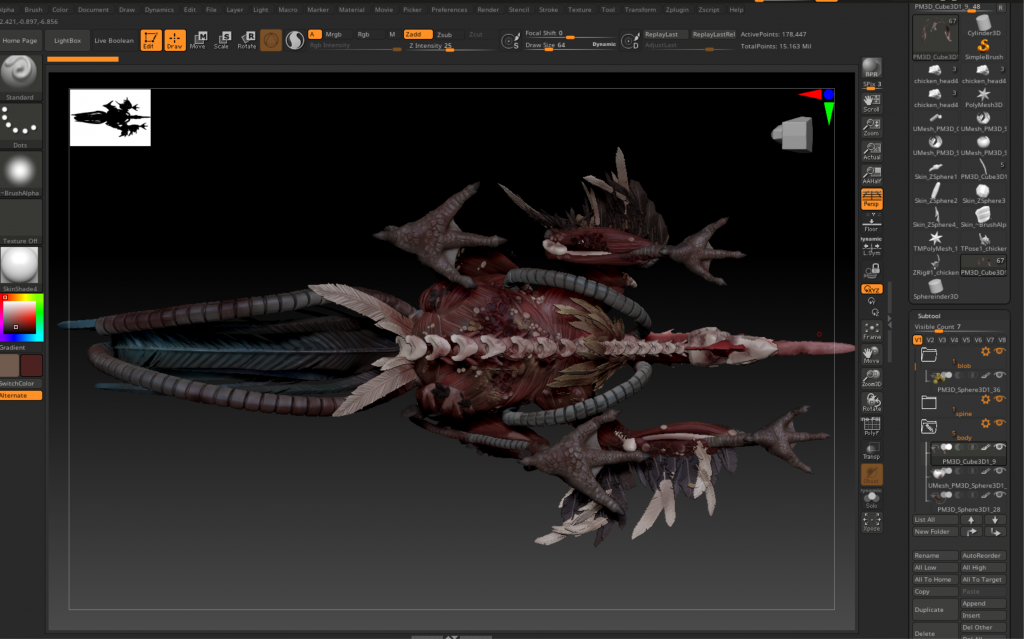Activate the Frame view icon
Viewport: 1024px width, 639px height.
(x=871, y=328)
